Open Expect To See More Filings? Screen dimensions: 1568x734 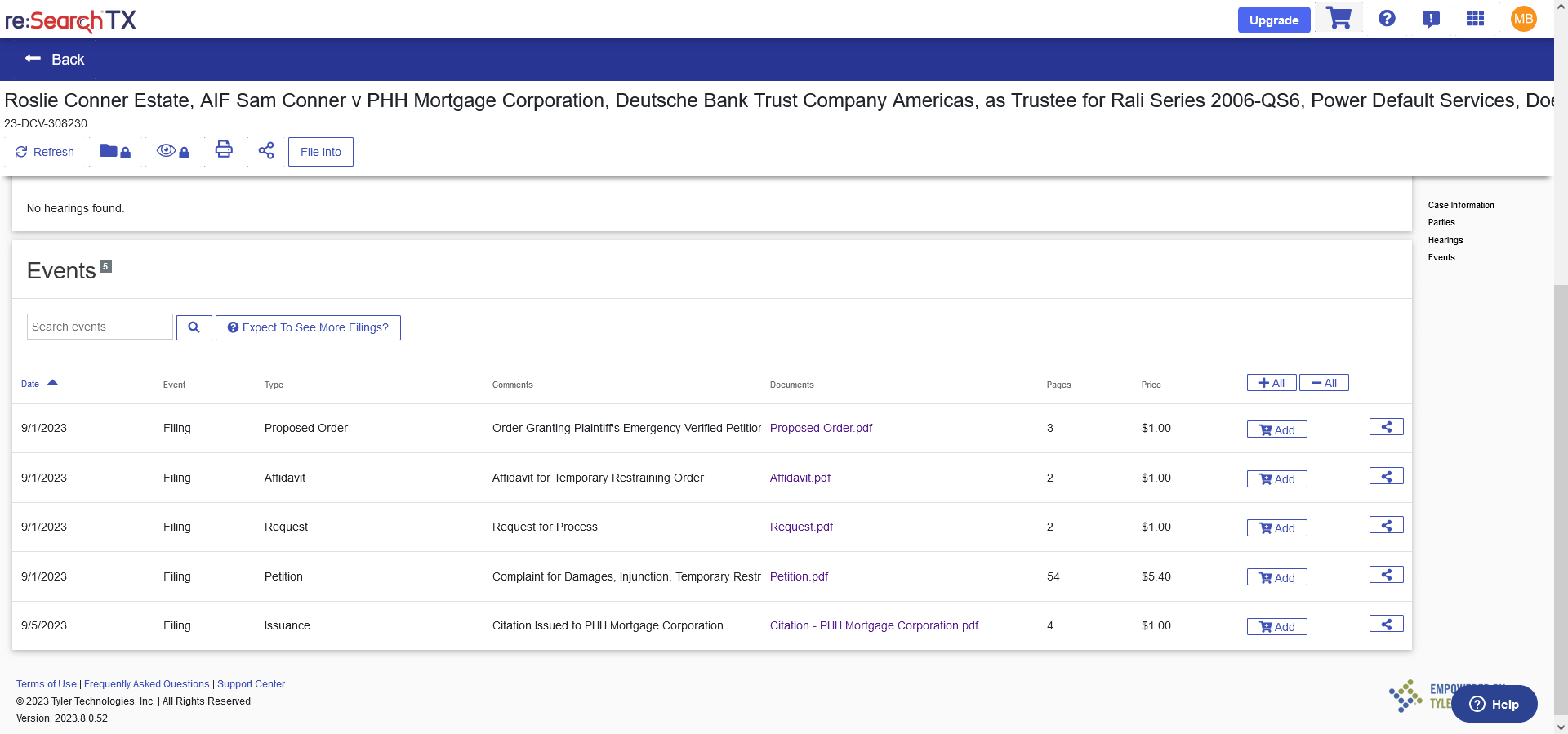308,327
